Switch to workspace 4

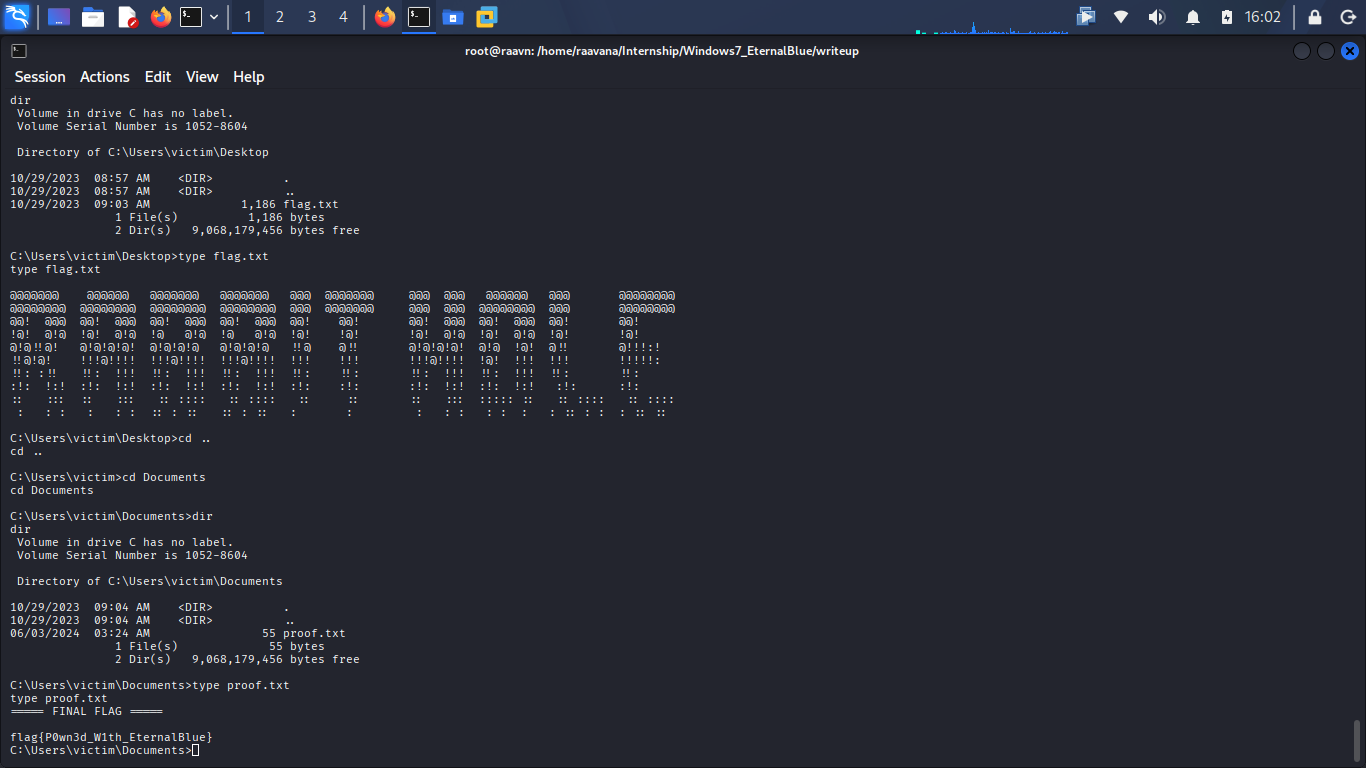coord(344,17)
